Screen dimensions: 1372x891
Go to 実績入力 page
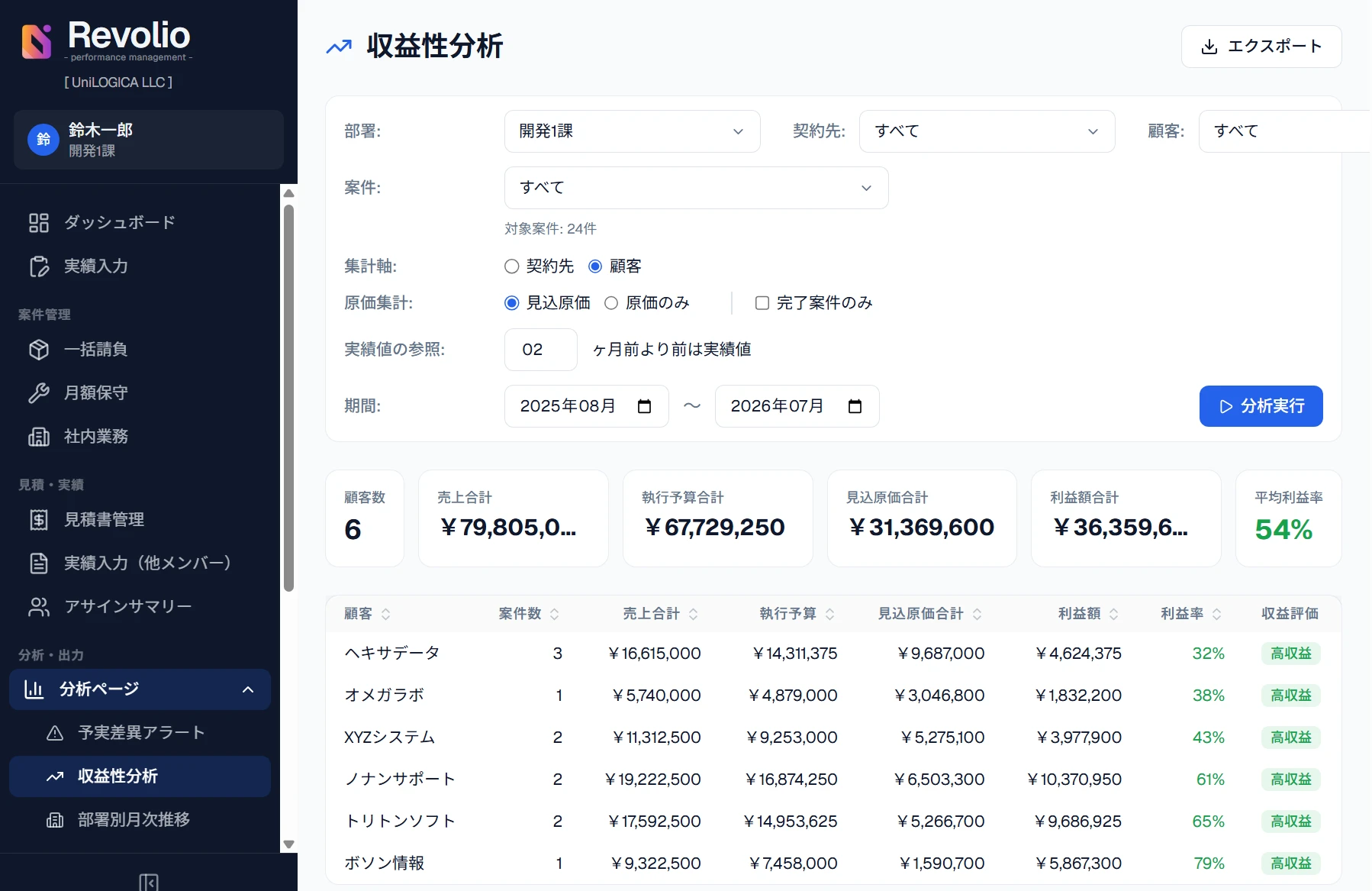tap(140, 266)
